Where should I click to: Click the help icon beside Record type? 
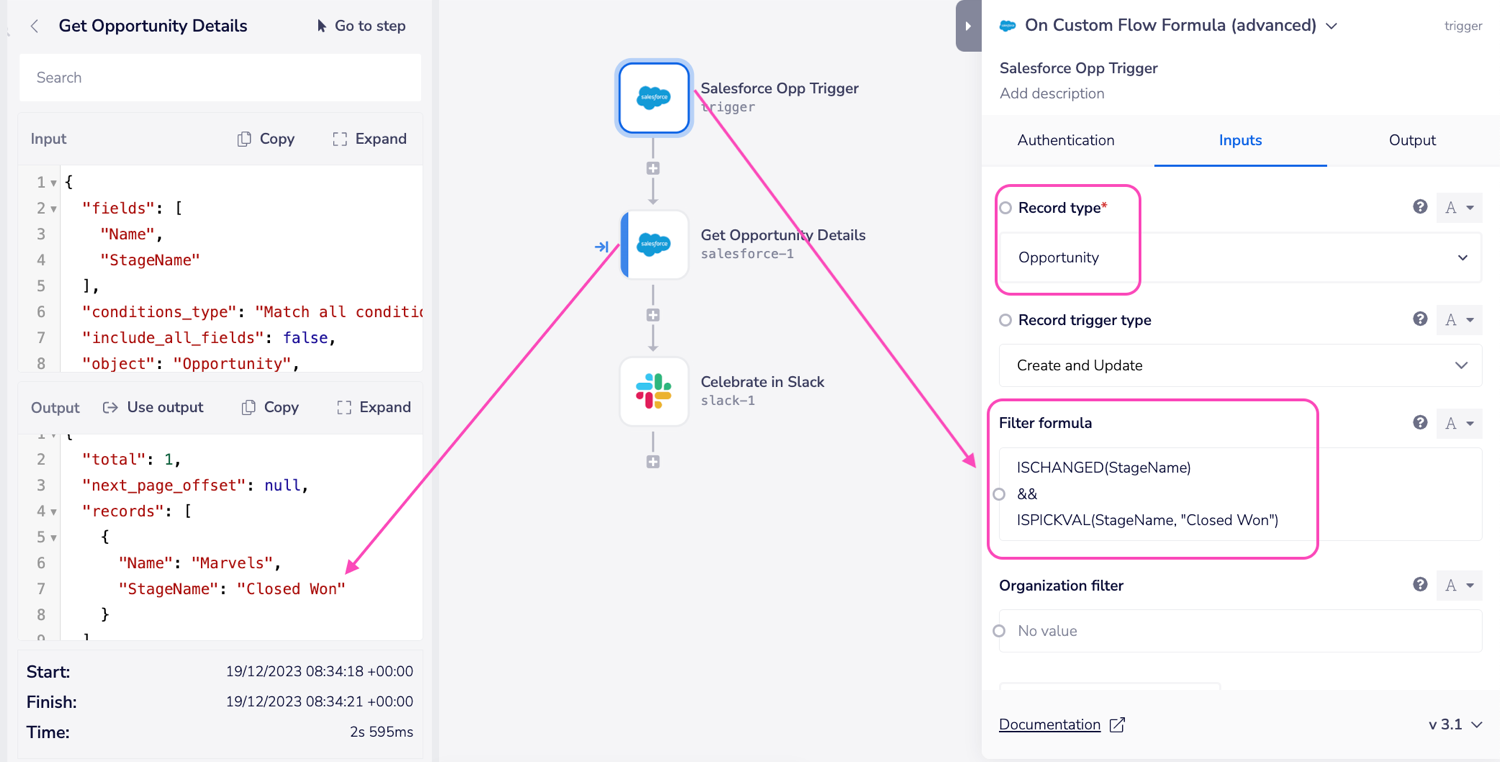coord(1419,207)
